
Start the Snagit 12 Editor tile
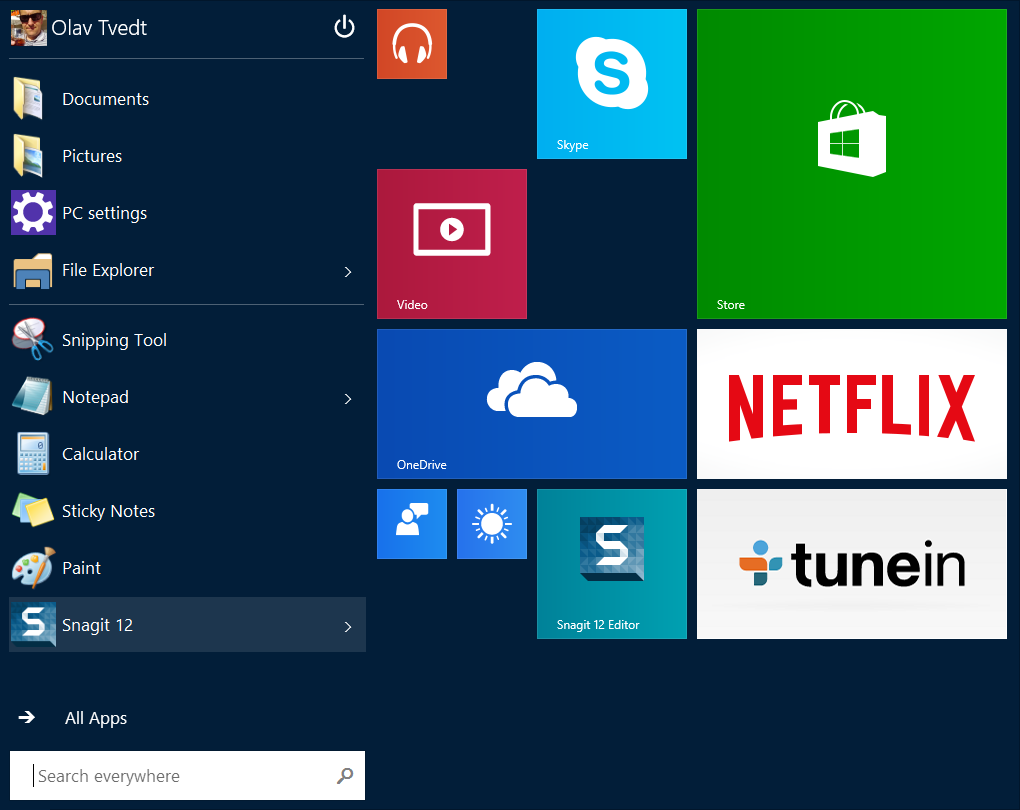point(611,563)
